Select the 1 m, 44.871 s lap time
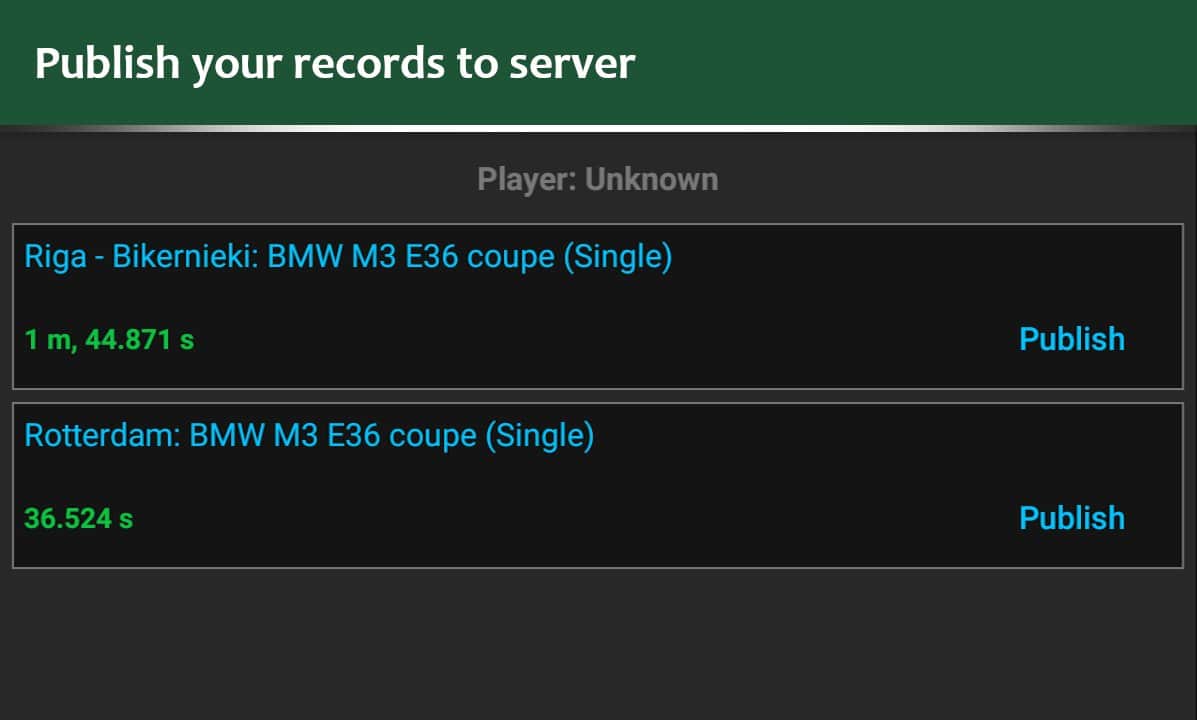 (109, 340)
